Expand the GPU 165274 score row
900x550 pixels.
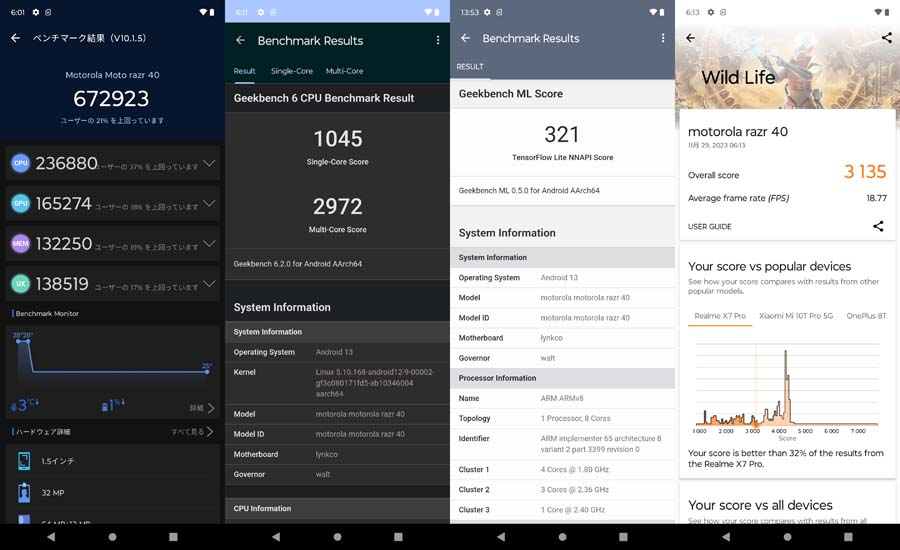[112, 203]
